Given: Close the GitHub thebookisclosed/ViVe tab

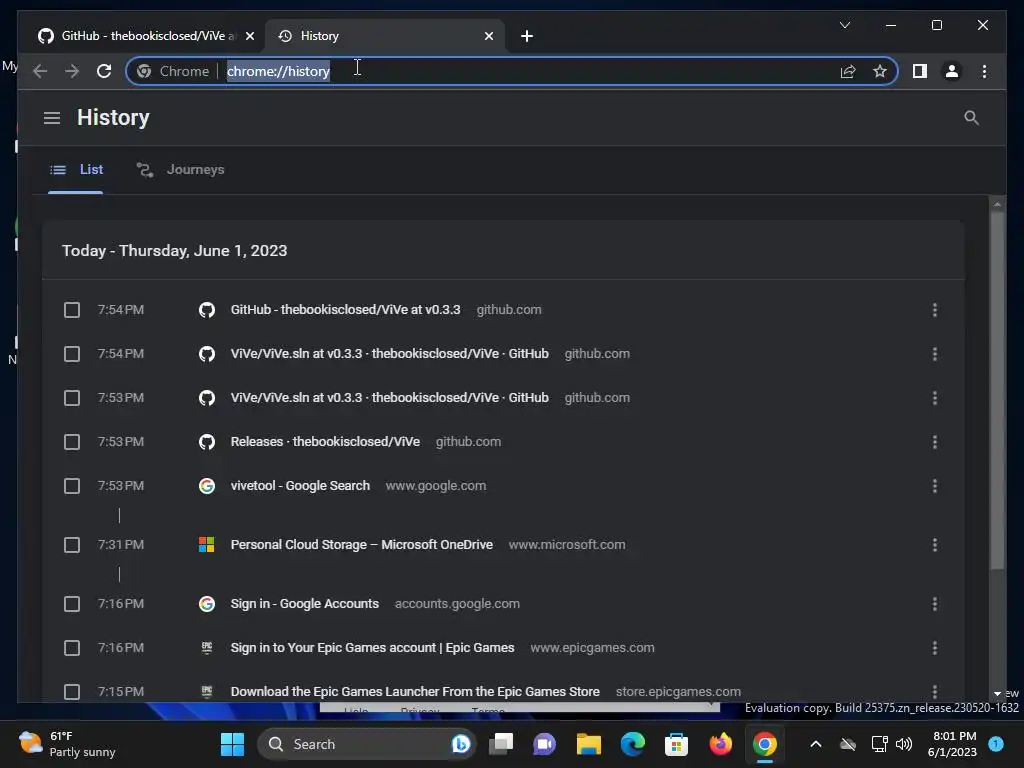Looking at the screenshot, I should [x=249, y=36].
